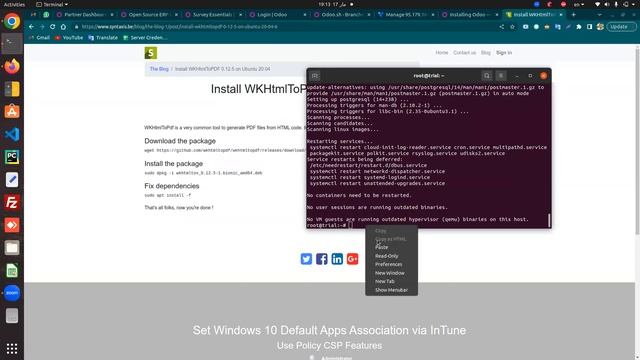Open the text editor dock icon

point(12,180)
